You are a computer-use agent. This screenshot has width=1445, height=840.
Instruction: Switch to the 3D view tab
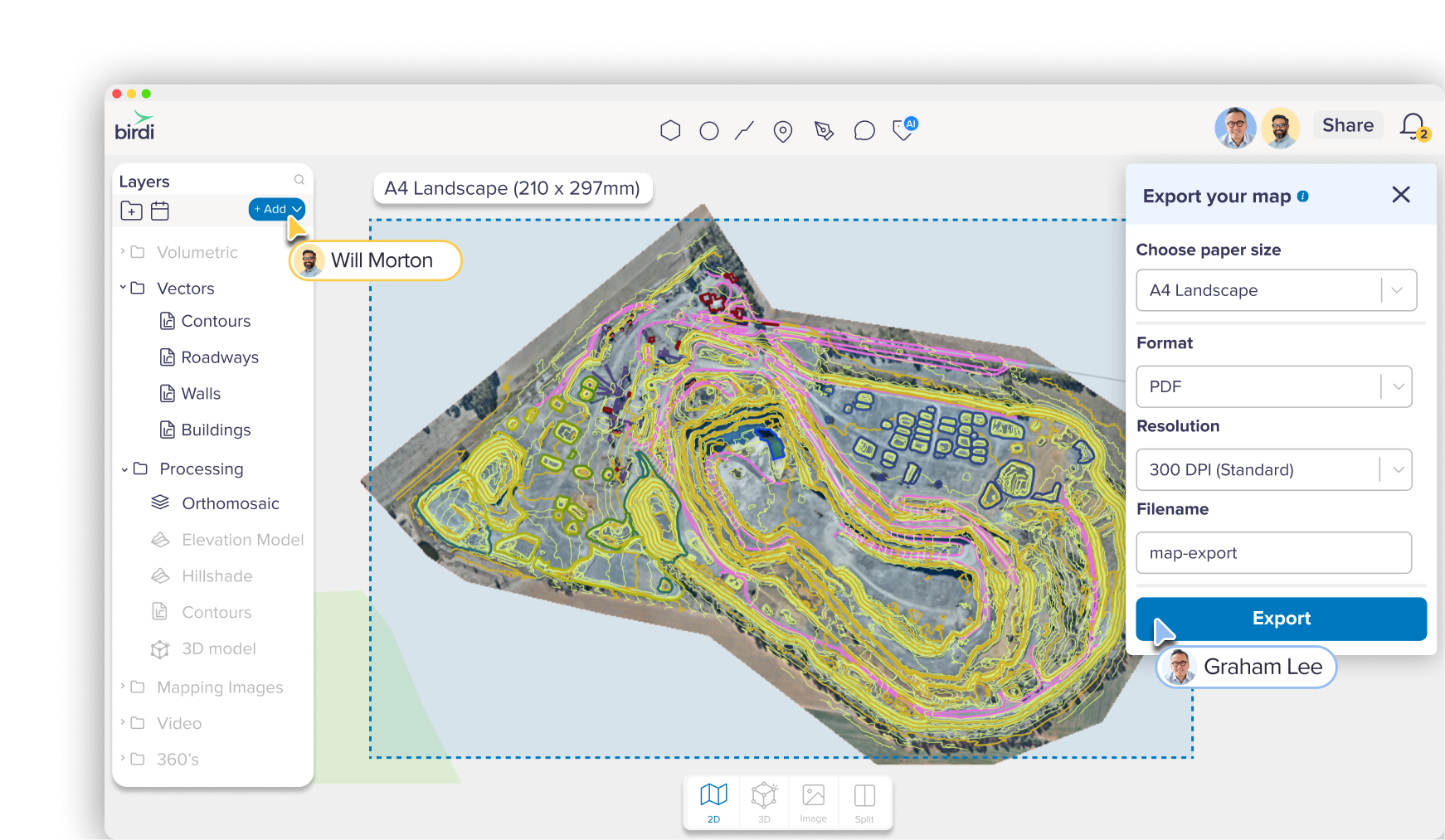pos(763,801)
